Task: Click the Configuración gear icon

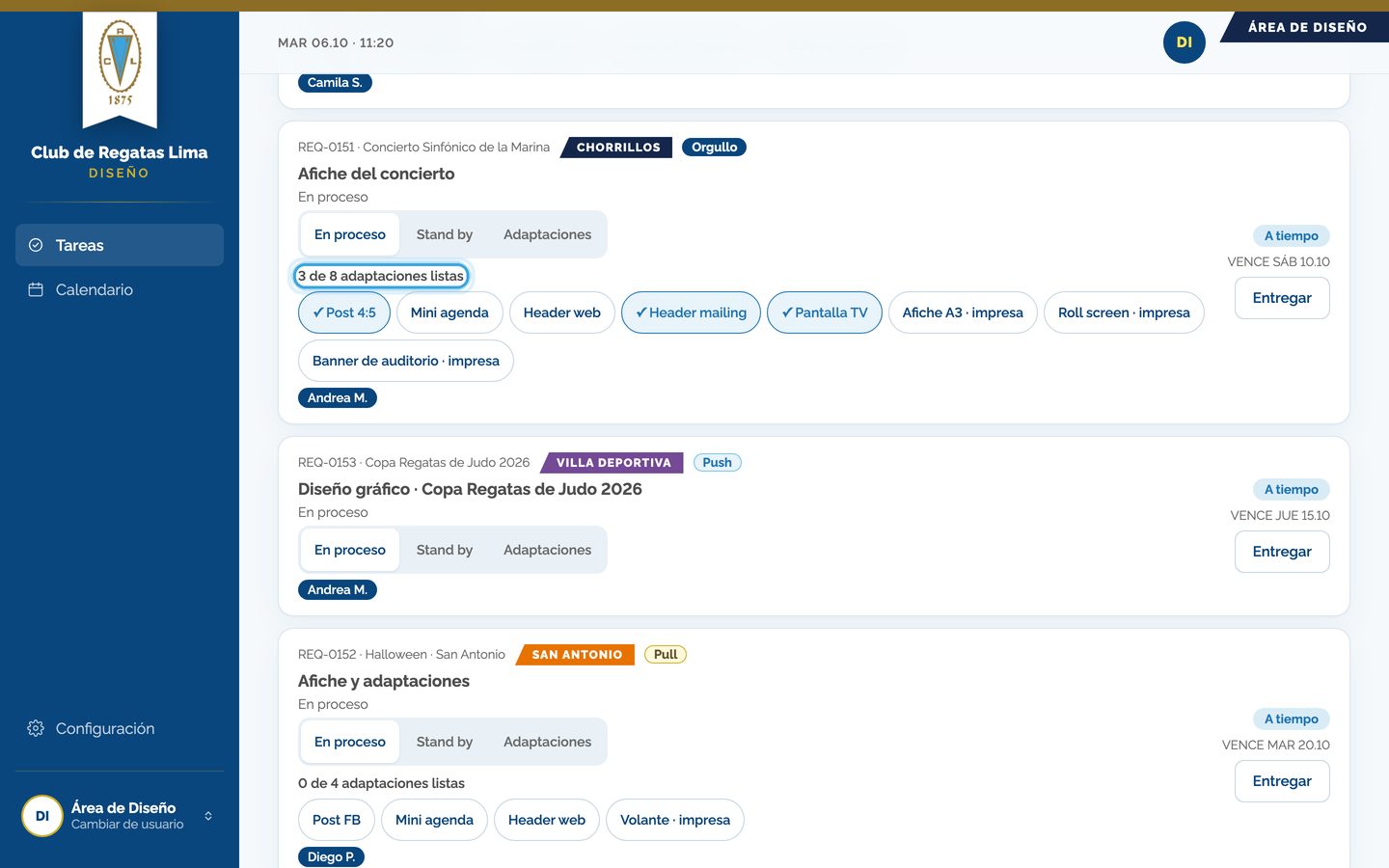Action: (36, 728)
